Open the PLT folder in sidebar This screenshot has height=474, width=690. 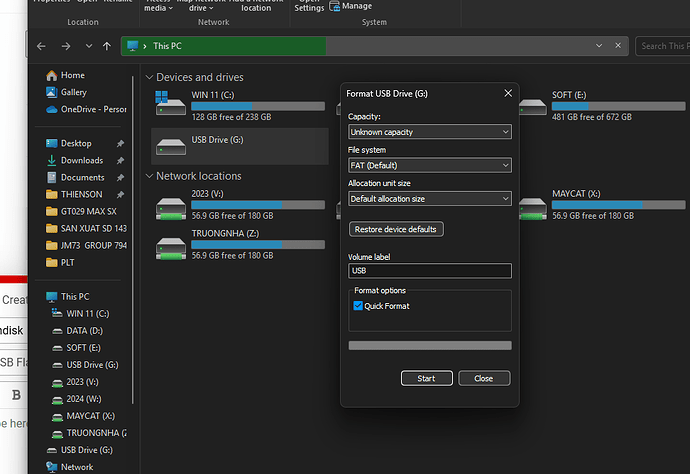click(x=60, y=263)
